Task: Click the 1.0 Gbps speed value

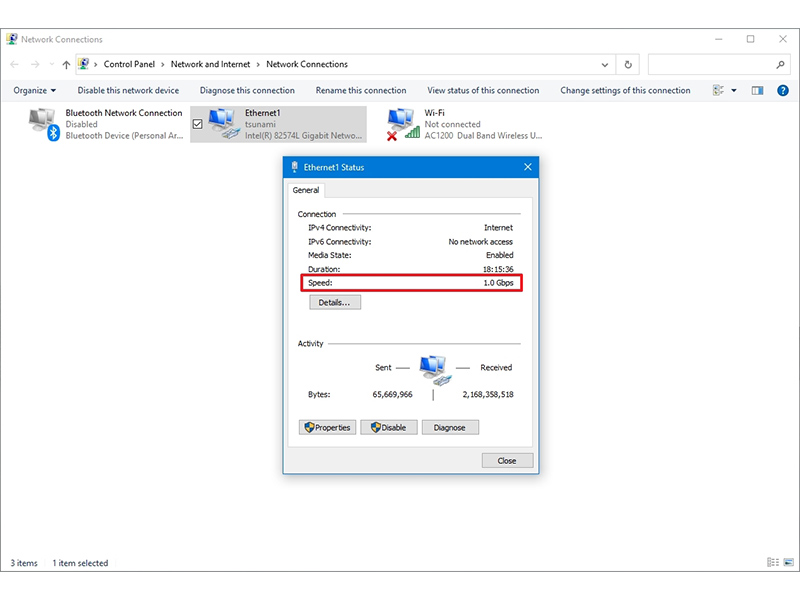Action: click(498, 283)
